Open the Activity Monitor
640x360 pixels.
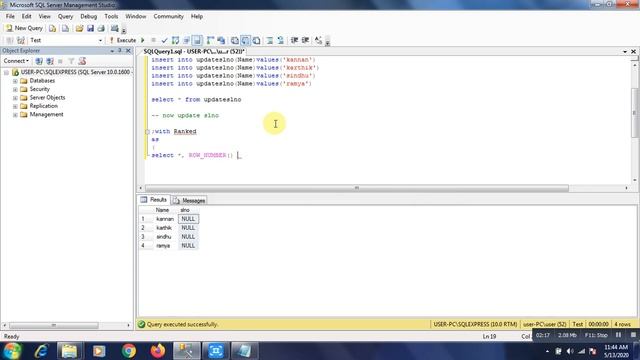(115, 28)
